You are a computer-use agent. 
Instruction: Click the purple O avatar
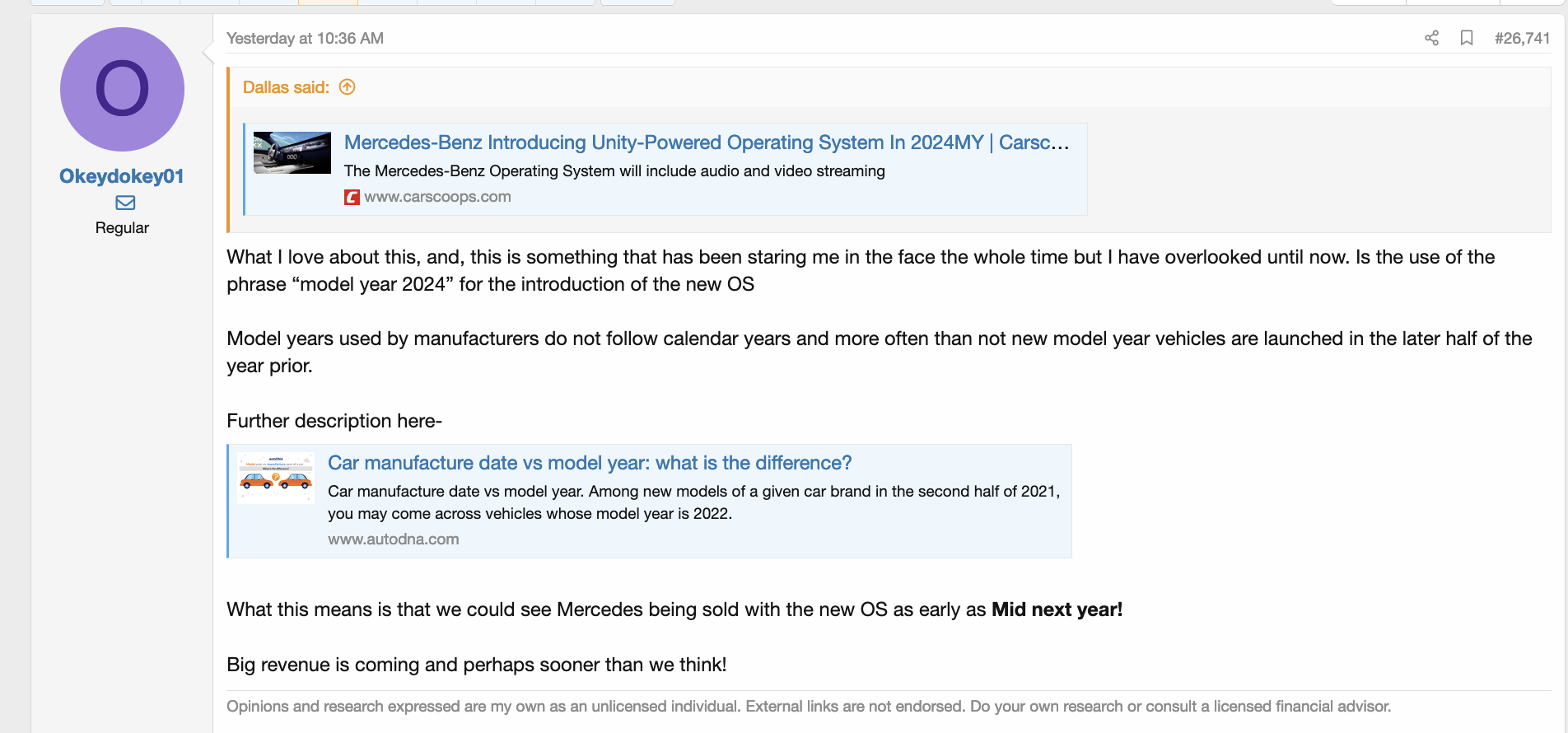coord(122,89)
